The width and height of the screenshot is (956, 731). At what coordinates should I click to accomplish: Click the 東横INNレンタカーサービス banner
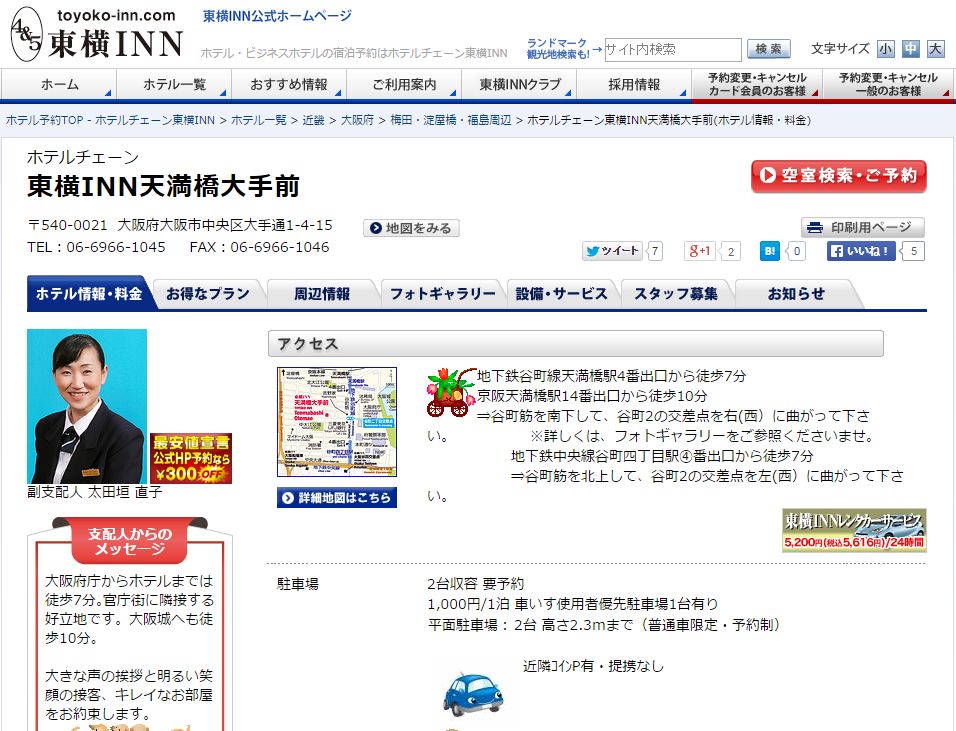(854, 530)
